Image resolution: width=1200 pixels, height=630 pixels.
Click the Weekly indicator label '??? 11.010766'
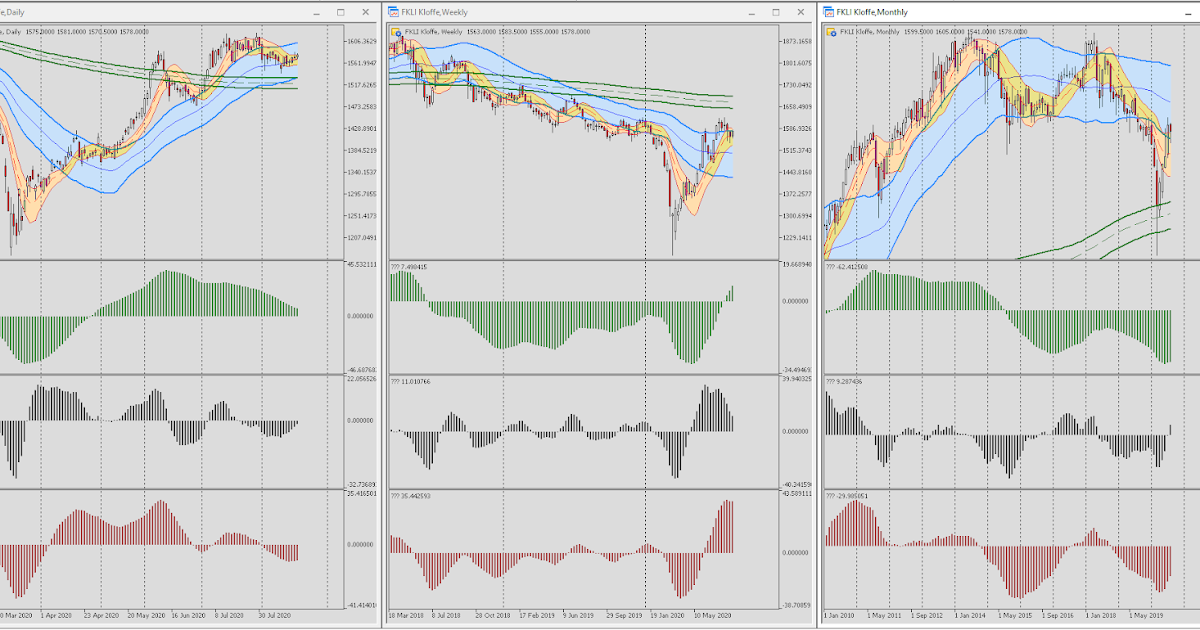409,382
